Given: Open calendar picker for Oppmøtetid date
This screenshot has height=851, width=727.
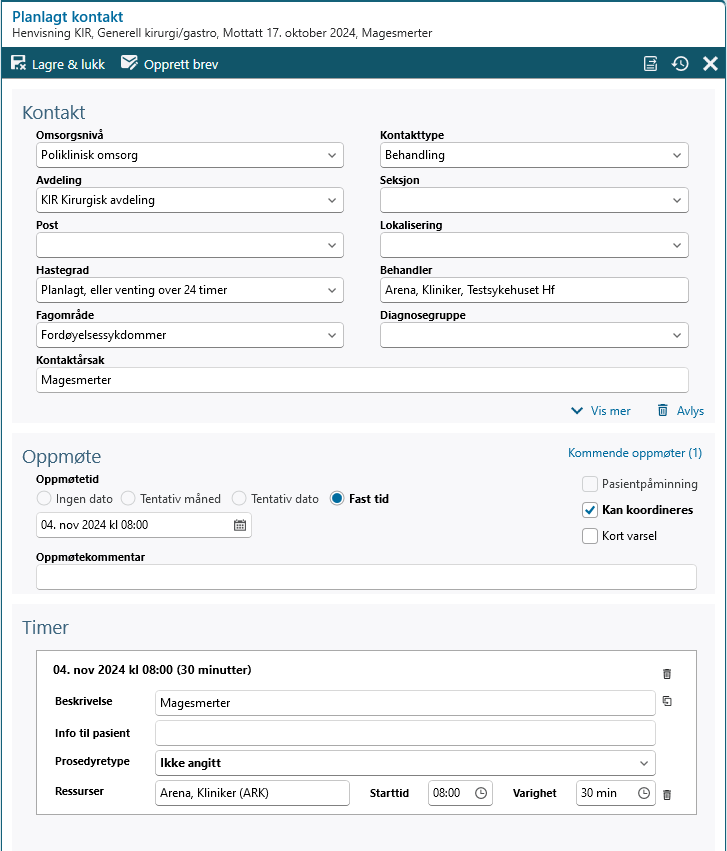Looking at the screenshot, I should coord(240,525).
